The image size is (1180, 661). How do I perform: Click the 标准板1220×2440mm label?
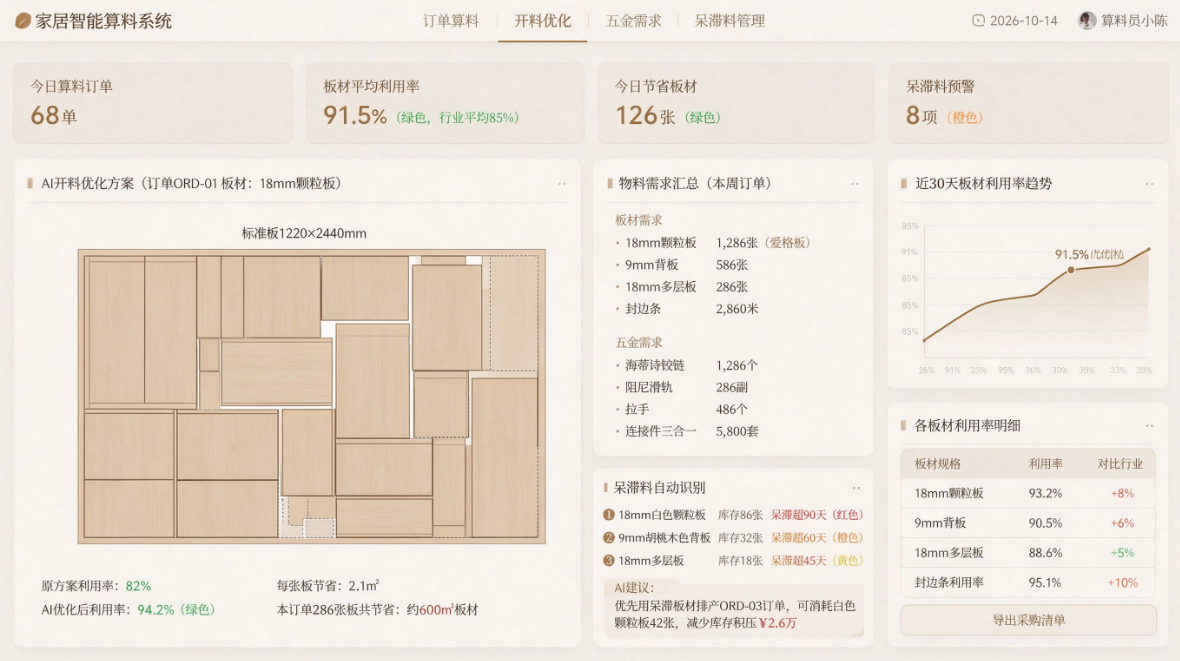pos(304,233)
